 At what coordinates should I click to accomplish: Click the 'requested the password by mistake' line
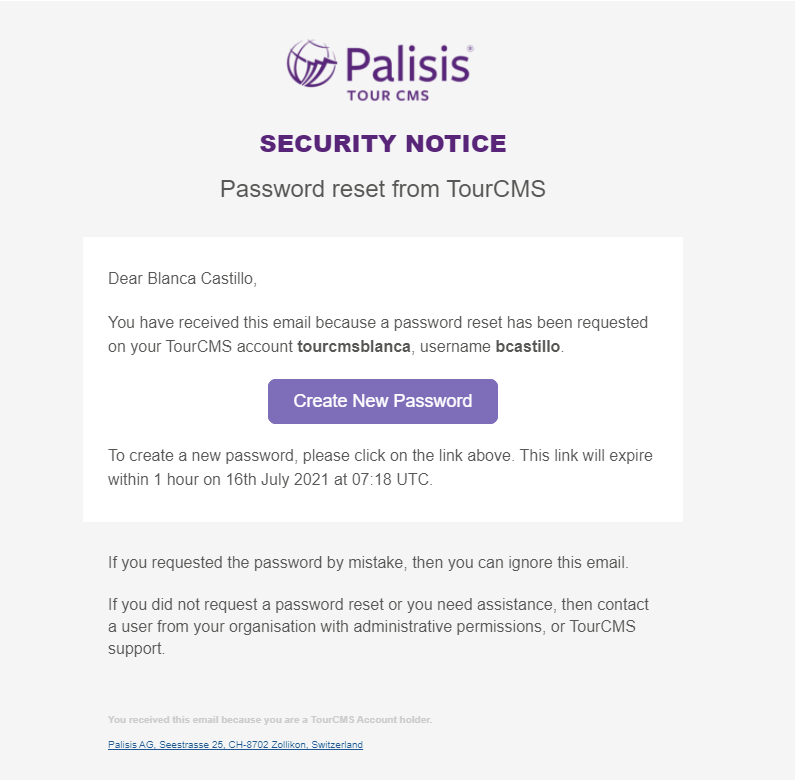click(368, 562)
